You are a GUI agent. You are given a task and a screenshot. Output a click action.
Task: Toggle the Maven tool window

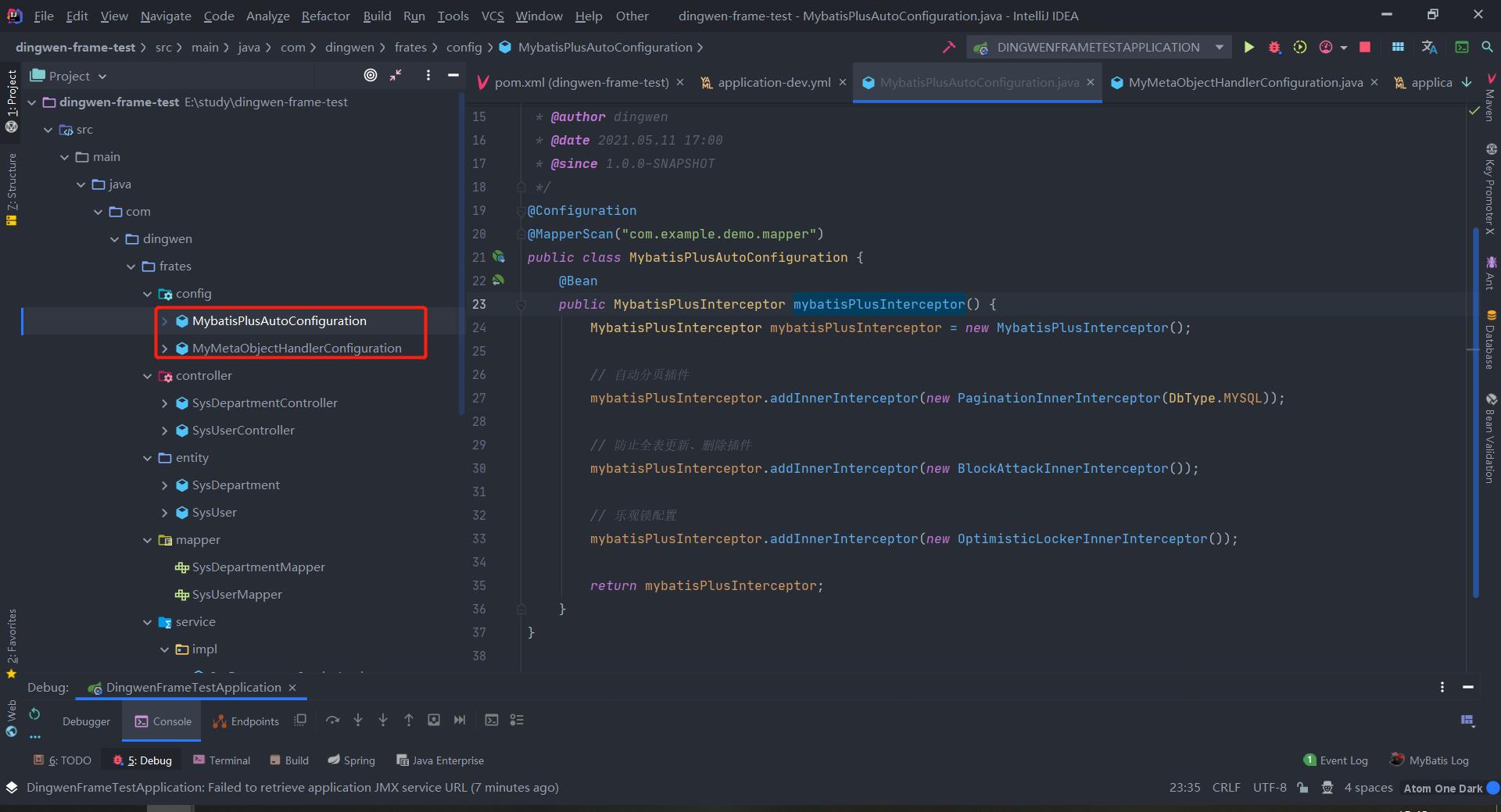pos(1490,98)
